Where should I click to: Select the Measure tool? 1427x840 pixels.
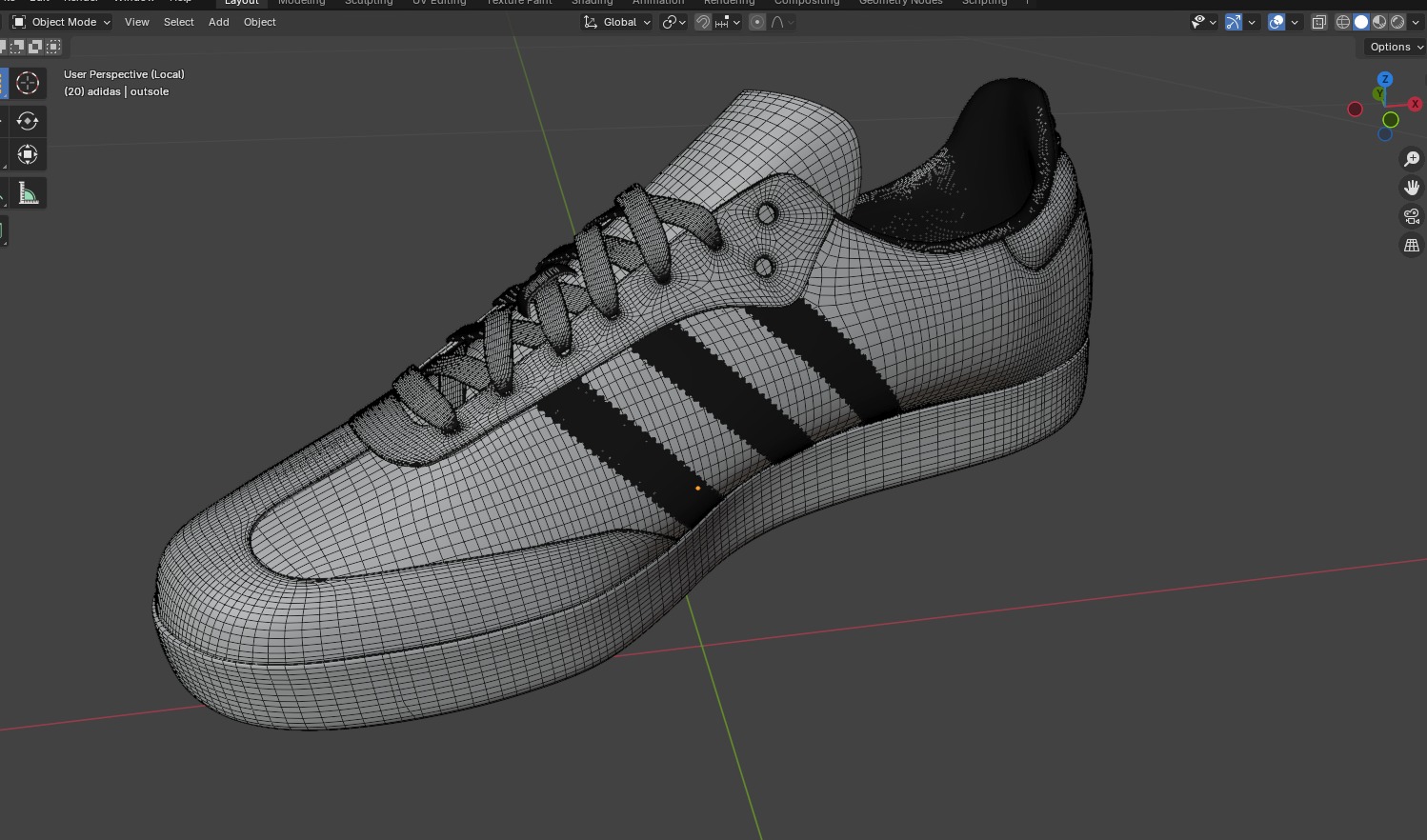coord(28,194)
